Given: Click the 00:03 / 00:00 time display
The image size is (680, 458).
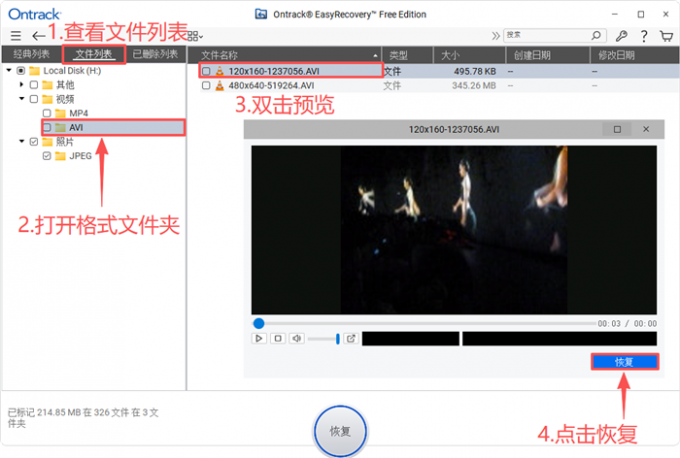Looking at the screenshot, I should pyautogui.click(x=627, y=324).
